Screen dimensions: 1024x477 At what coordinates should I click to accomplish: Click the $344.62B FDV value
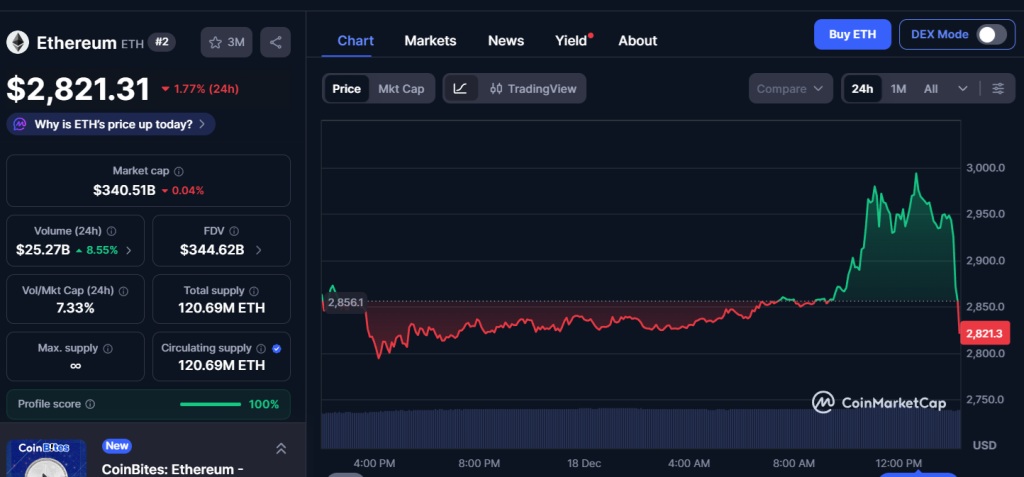pyautogui.click(x=212, y=250)
